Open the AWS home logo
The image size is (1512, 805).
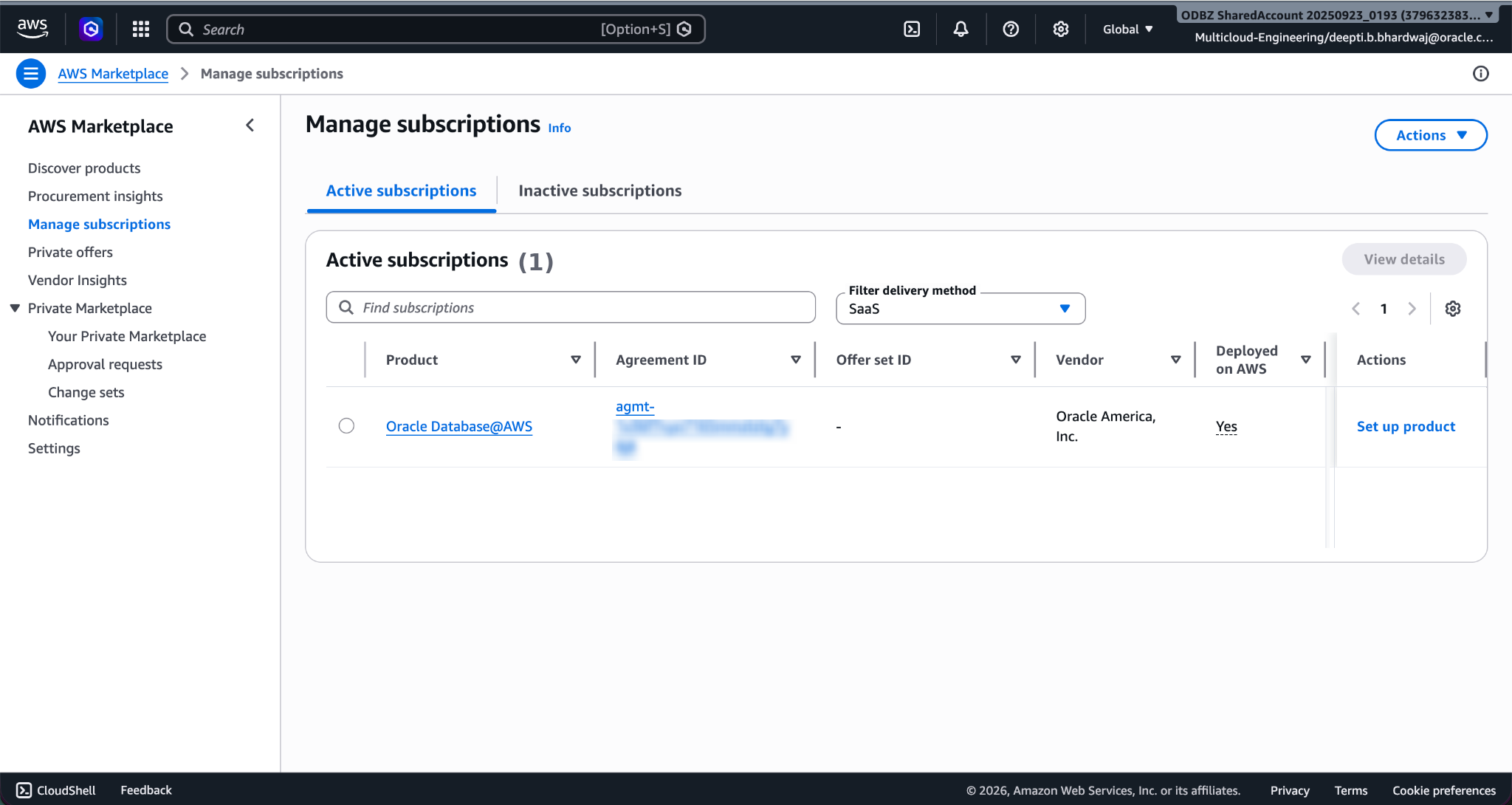click(x=32, y=29)
